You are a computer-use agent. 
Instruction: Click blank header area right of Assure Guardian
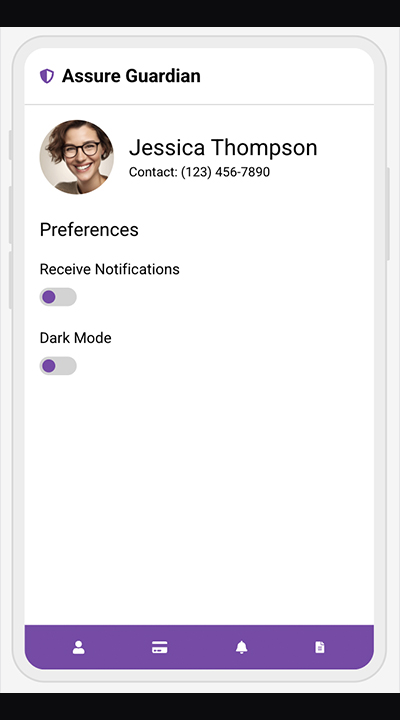pyautogui.click(x=285, y=76)
